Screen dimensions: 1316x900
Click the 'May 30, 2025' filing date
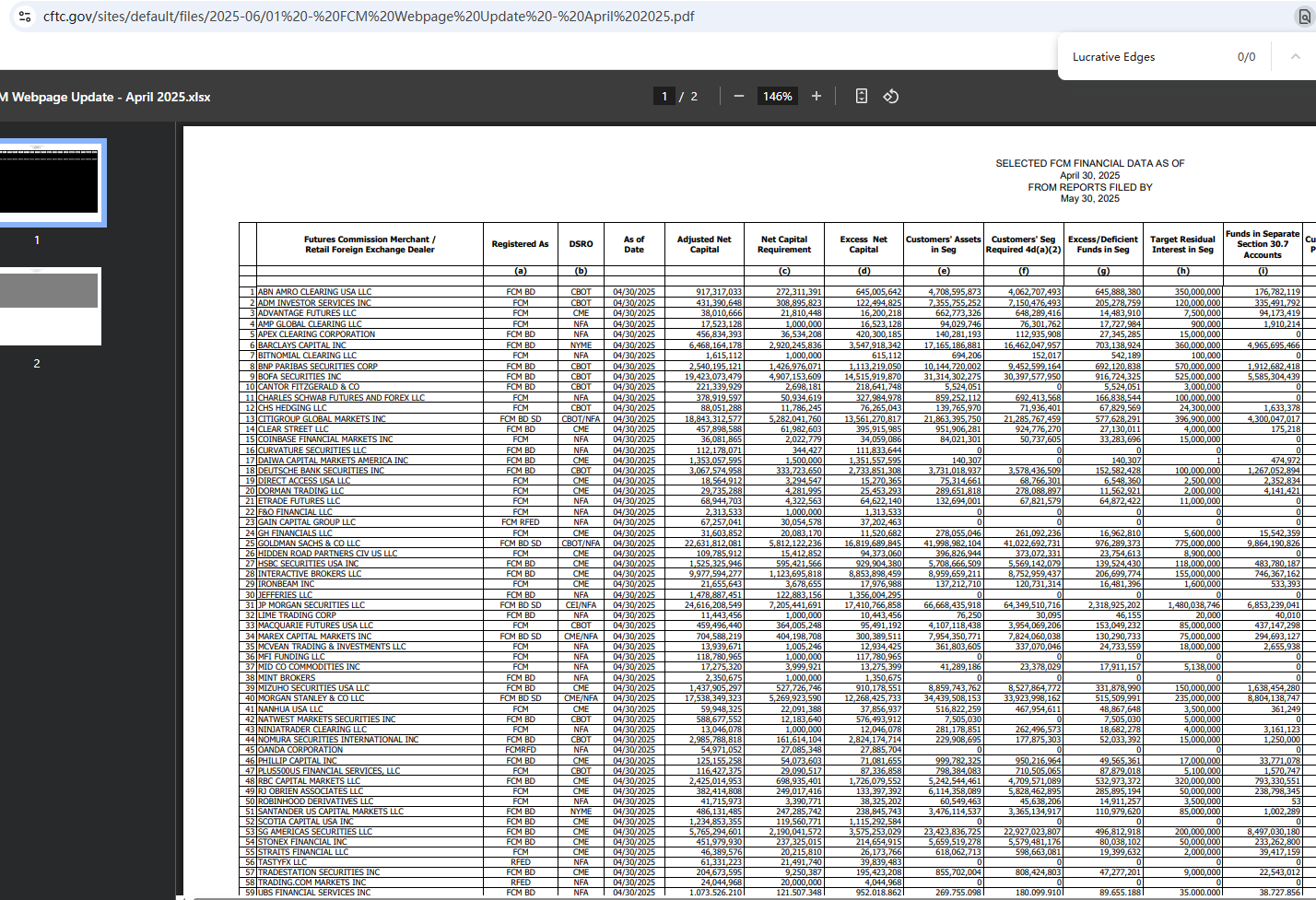(x=1090, y=198)
